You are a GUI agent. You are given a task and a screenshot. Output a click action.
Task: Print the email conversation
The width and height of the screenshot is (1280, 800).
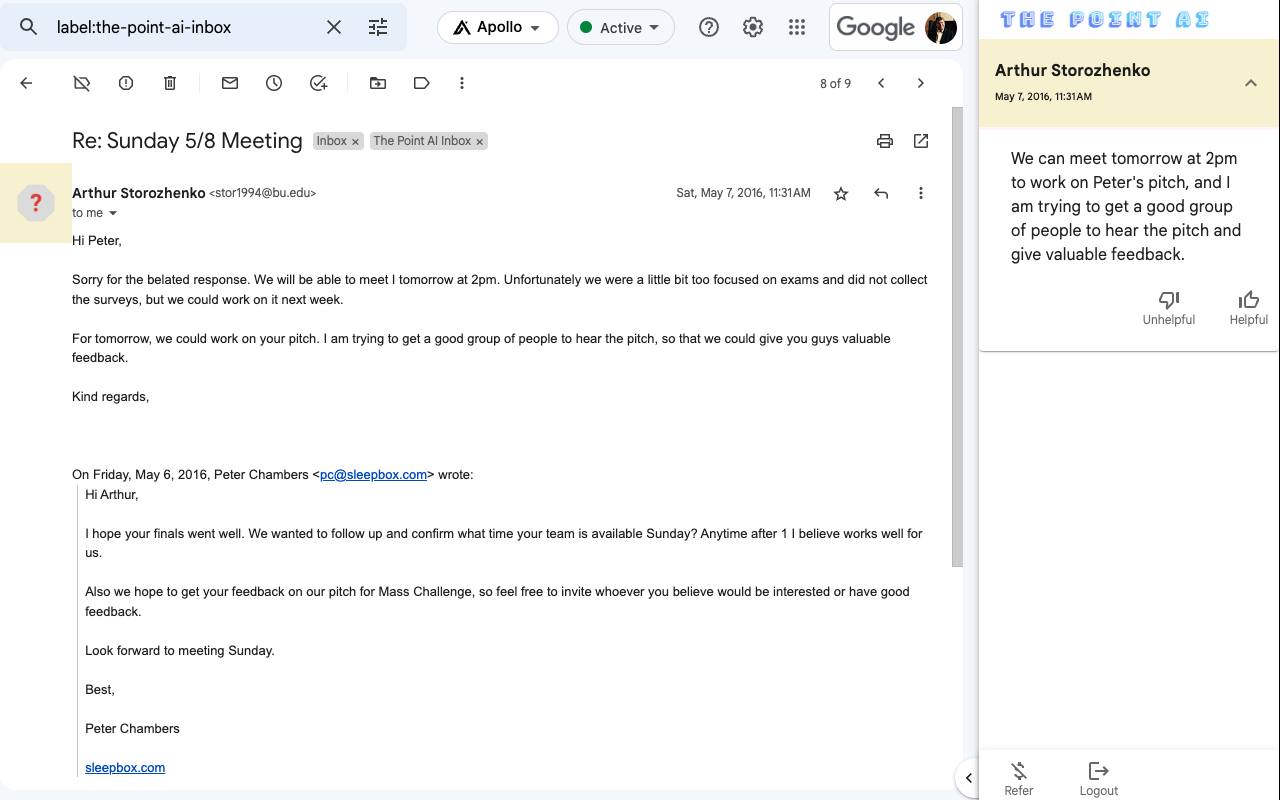(x=884, y=141)
